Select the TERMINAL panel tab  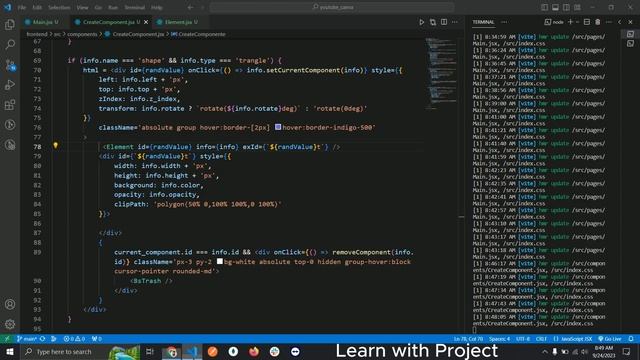(484, 22)
